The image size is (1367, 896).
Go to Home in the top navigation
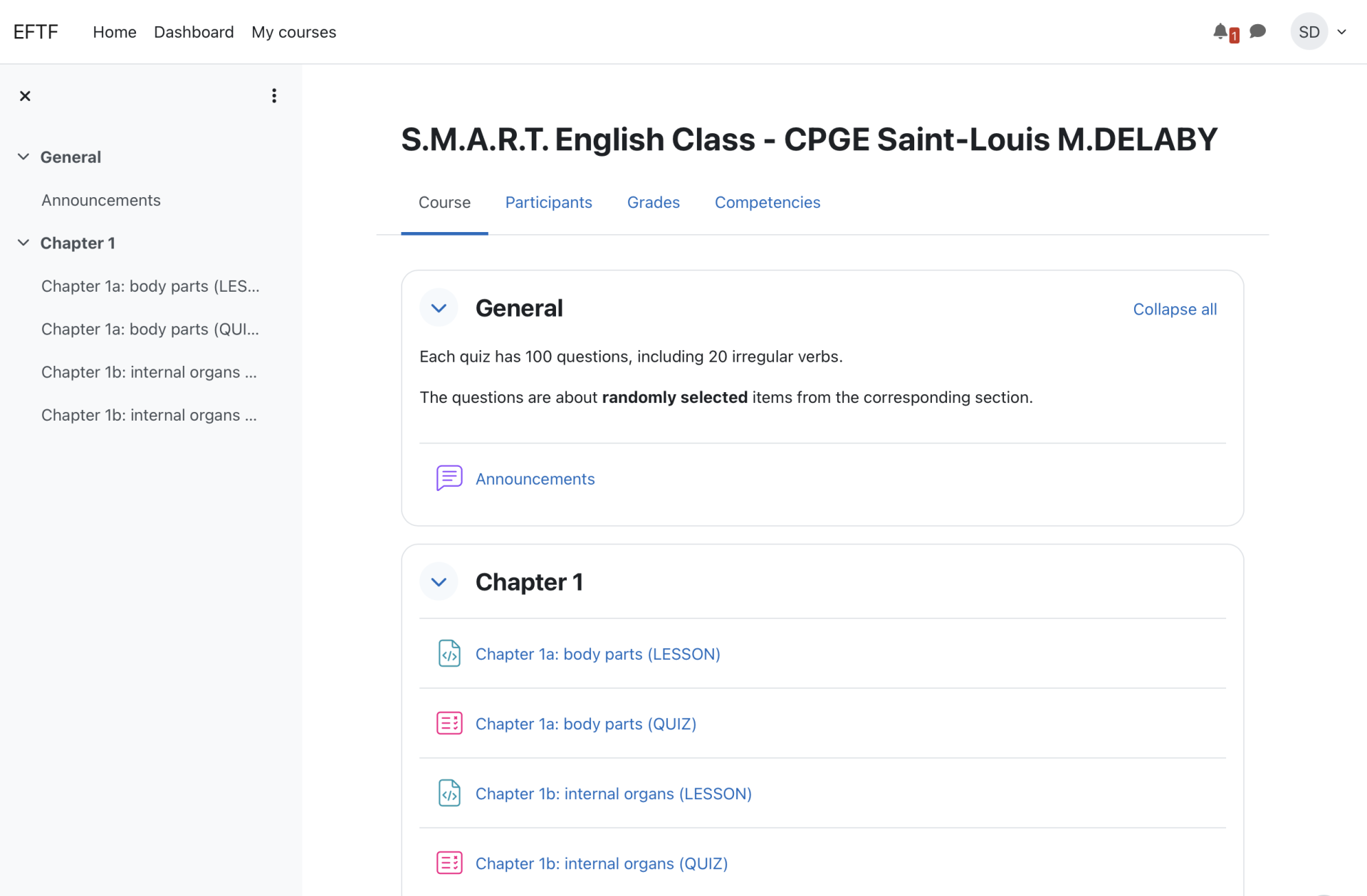(115, 32)
